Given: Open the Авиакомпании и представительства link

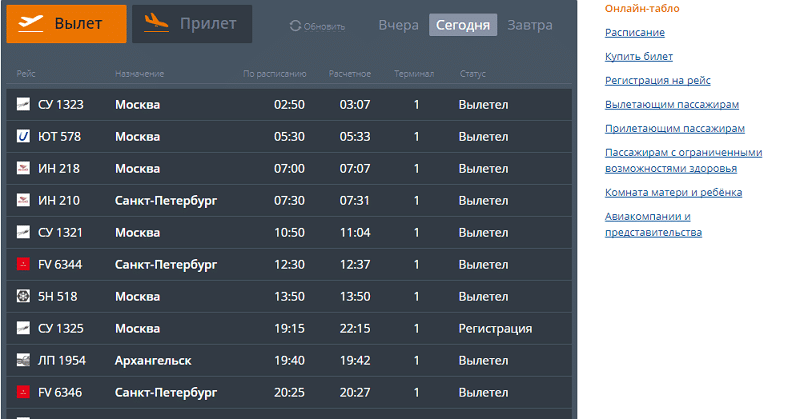Looking at the screenshot, I should 654,225.
